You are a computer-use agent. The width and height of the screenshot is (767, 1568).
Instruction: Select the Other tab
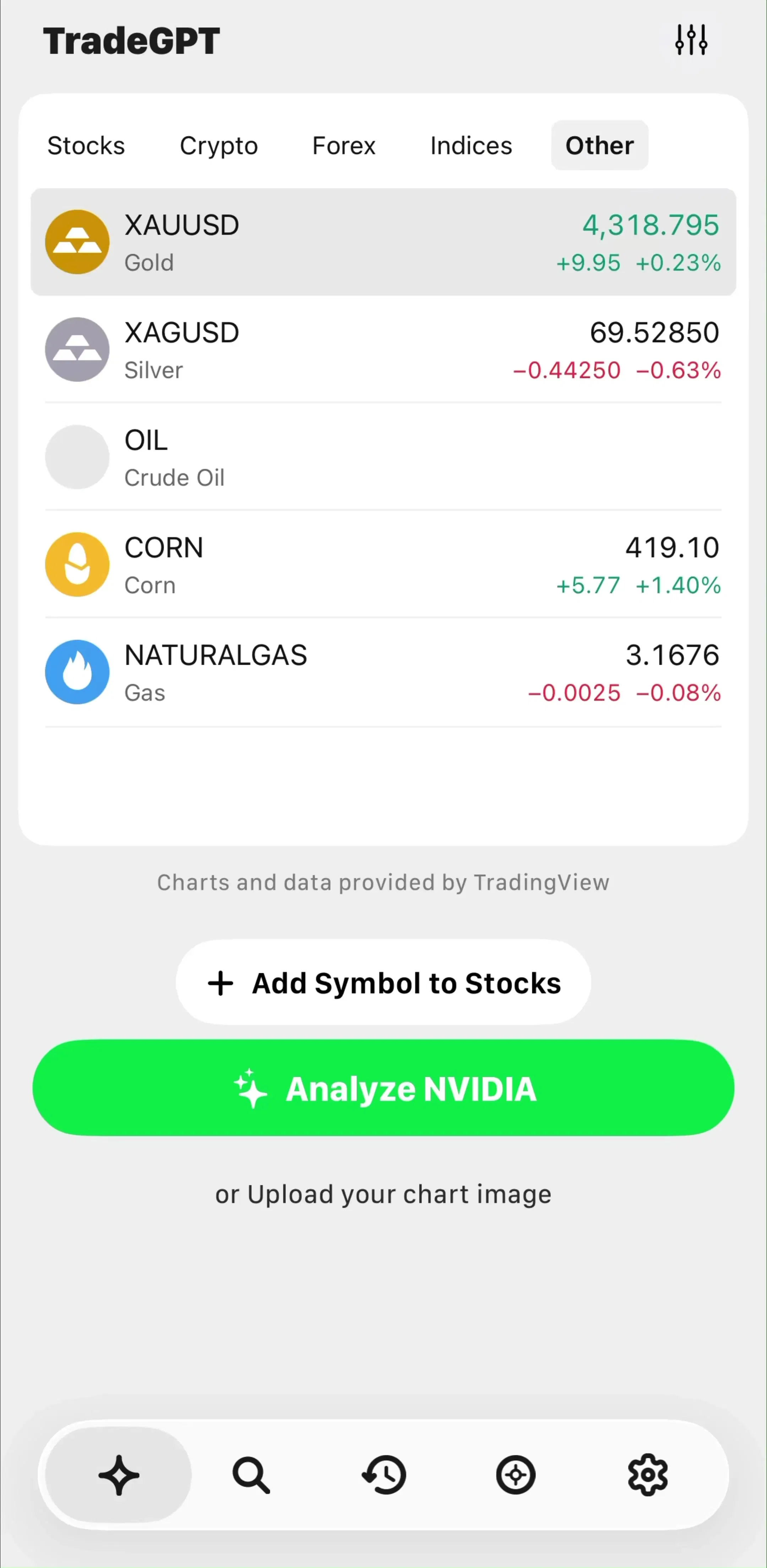pyautogui.click(x=600, y=145)
